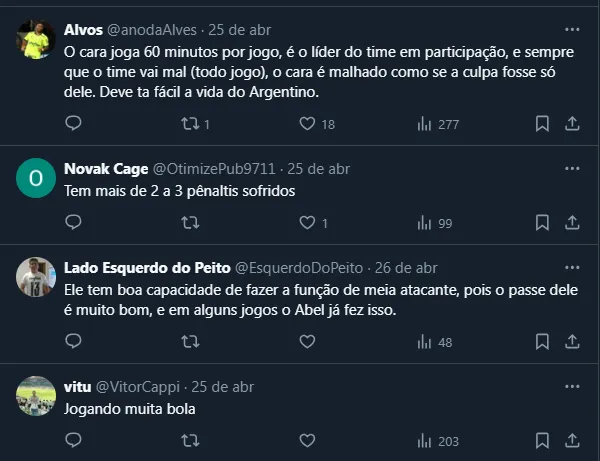Bookmark the Alvos tweet
The image size is (600, 461).
click(x=541, y=124)
